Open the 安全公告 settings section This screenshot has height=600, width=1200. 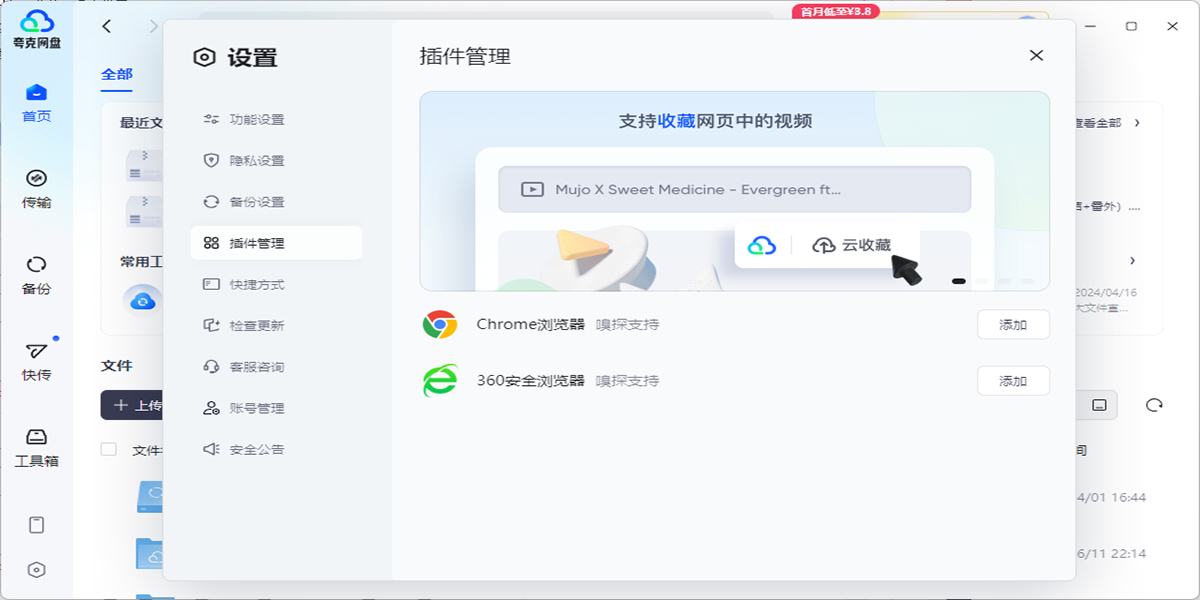(256, 448)
